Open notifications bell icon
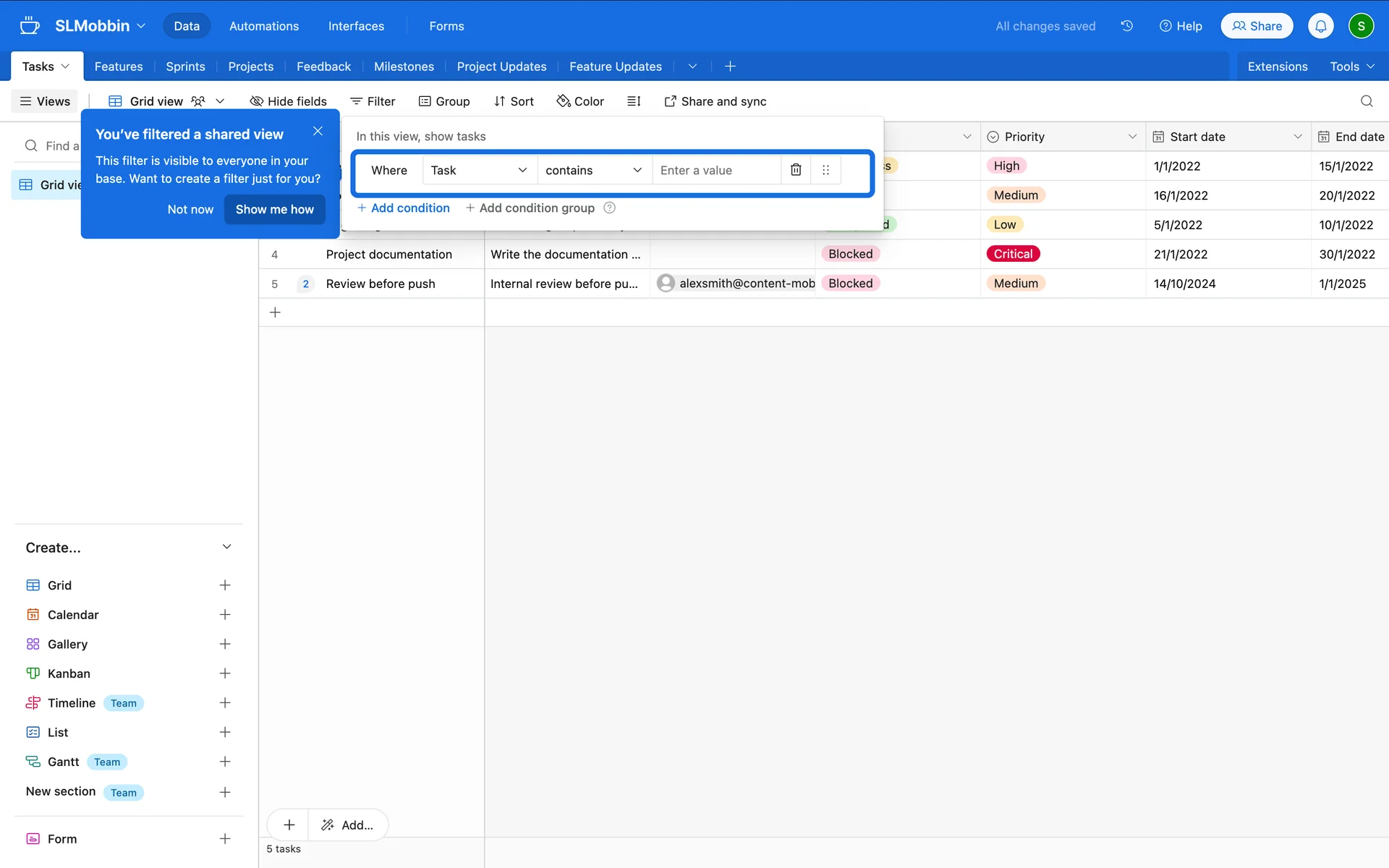 point(1320,26)
